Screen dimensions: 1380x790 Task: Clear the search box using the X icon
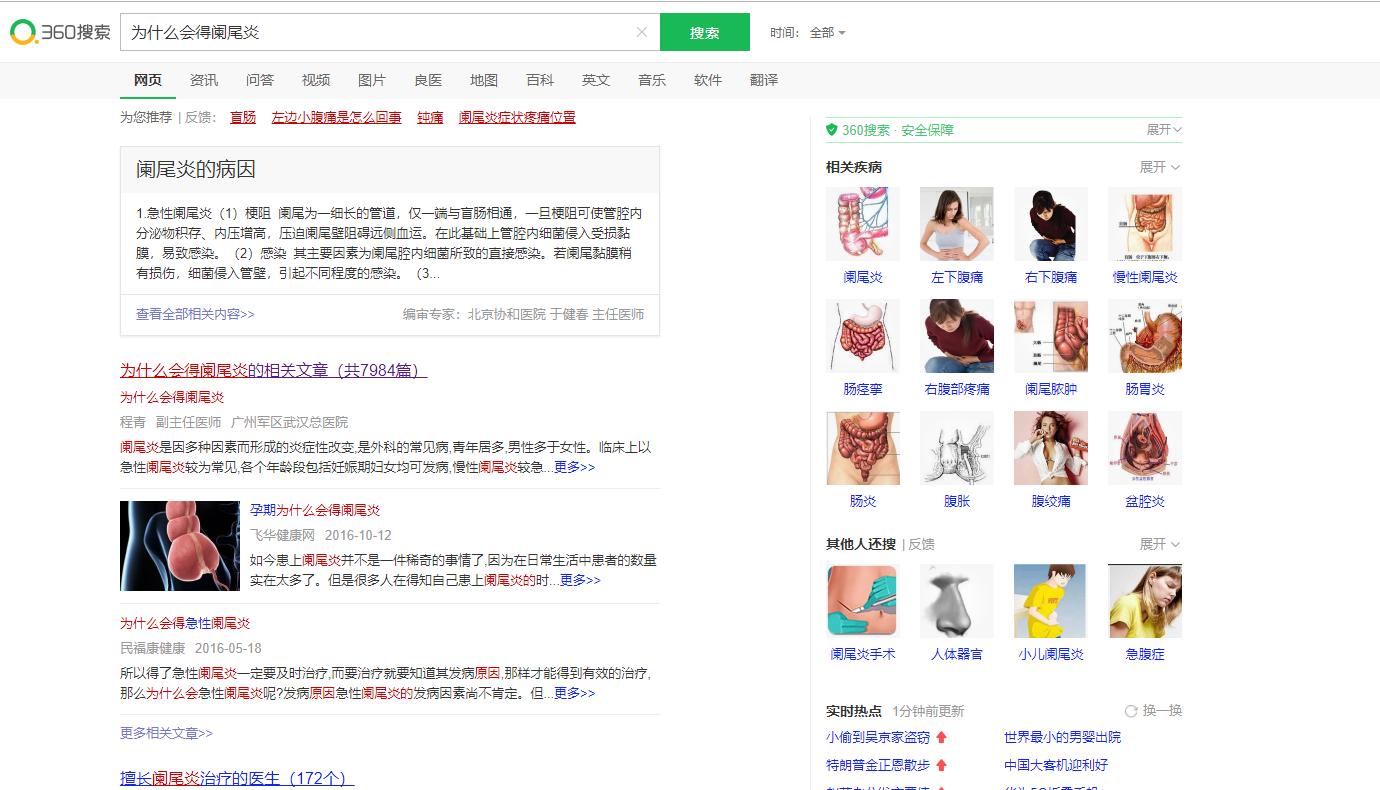coord(641,31)
